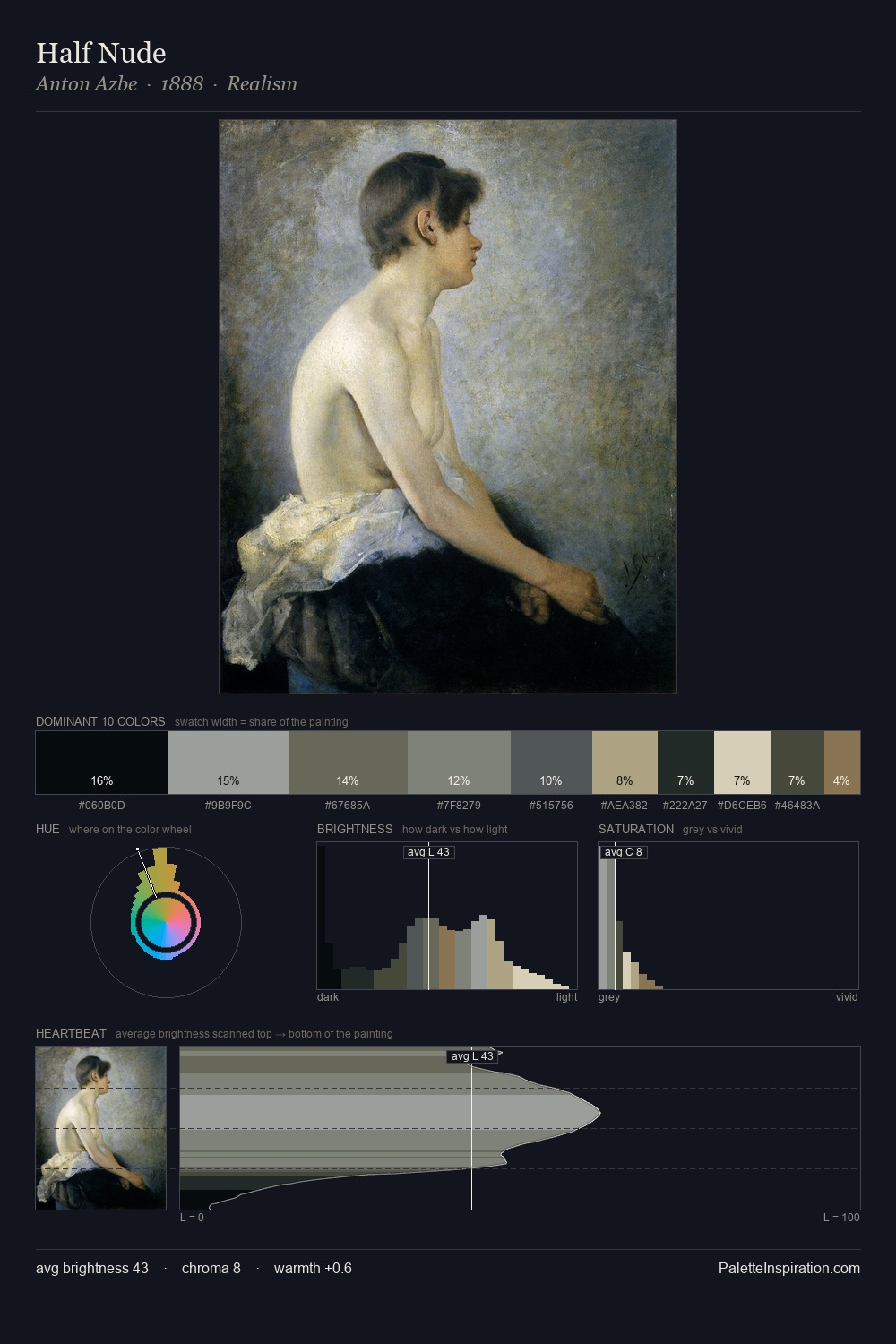The width and height of the screenshot is (896, 1344).
Task: Open the PaletteInspiration.com link
Action: pos(789,1269)
